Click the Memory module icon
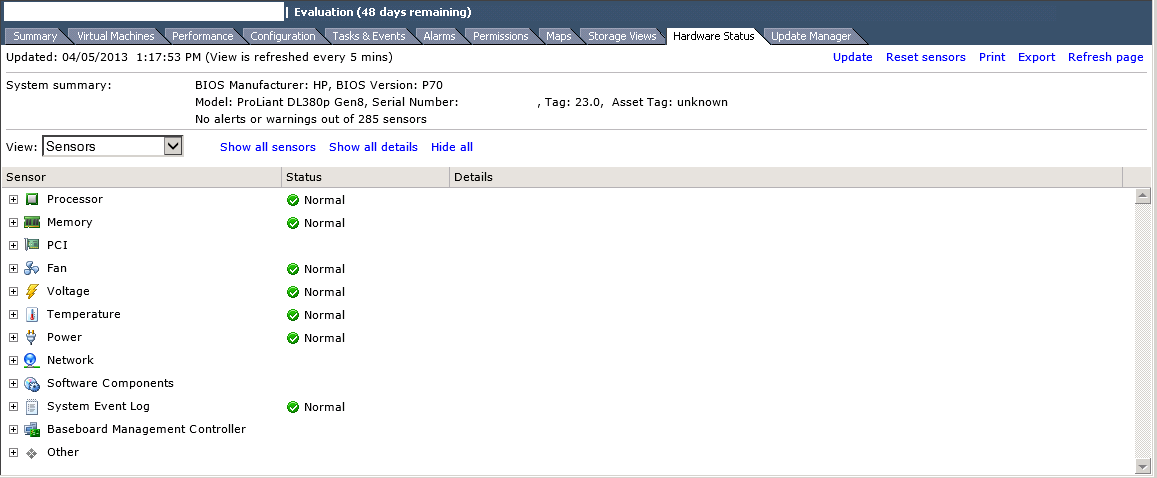The height and width of the screenshot is (478, 1157). (32, 223)
